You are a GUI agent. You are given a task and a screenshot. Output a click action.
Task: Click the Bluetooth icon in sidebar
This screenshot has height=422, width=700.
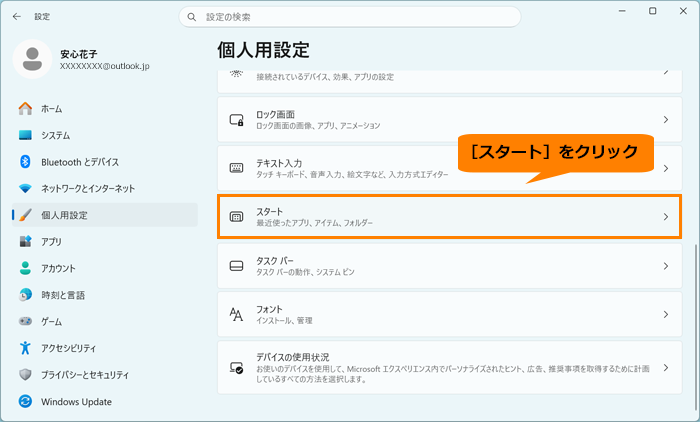[x=25, y=162]
